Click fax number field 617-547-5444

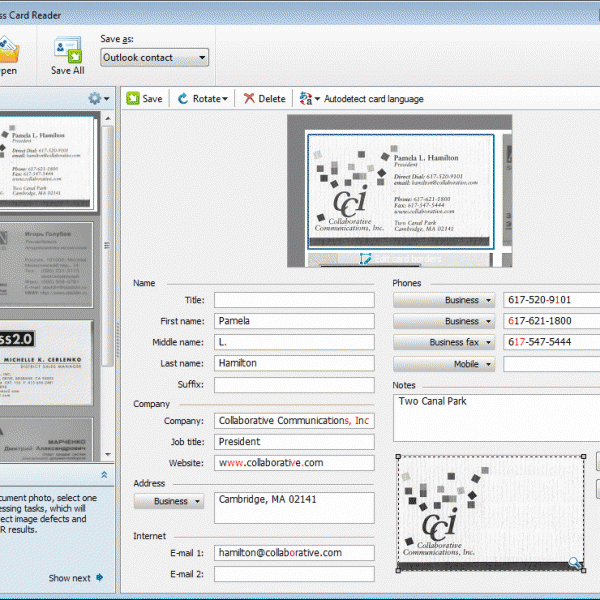pyautogui.click(x=551, y=342)
